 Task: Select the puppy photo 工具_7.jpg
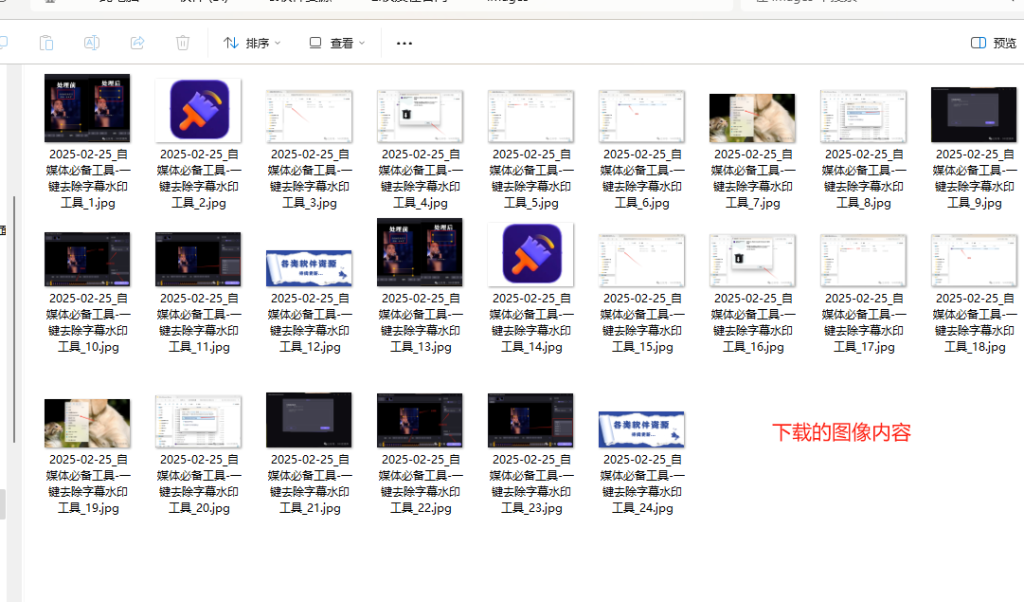tap(752, 117)
